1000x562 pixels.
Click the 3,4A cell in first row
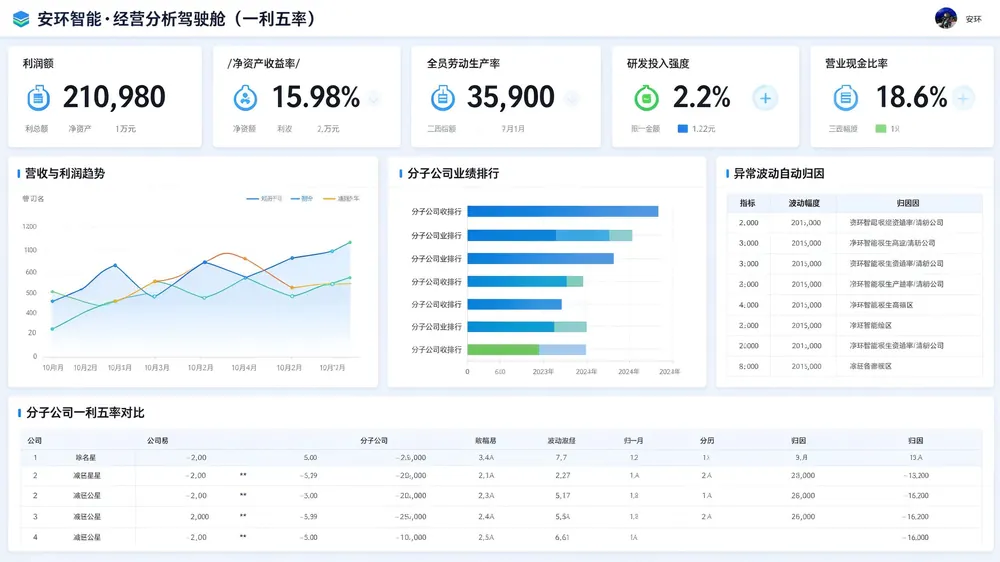tap(486, 457)
